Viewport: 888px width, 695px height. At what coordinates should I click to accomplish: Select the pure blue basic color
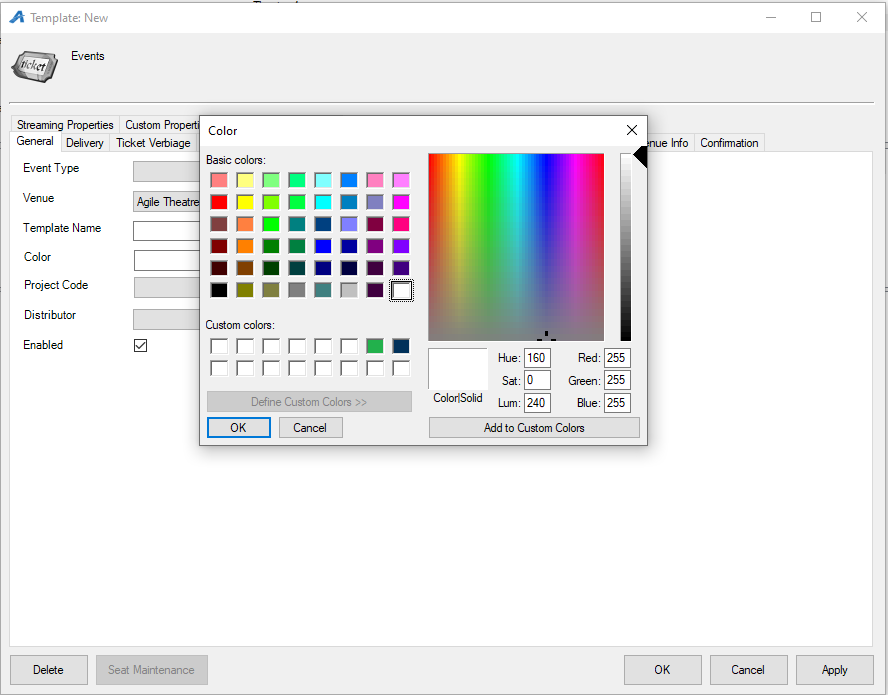(323, 246)
